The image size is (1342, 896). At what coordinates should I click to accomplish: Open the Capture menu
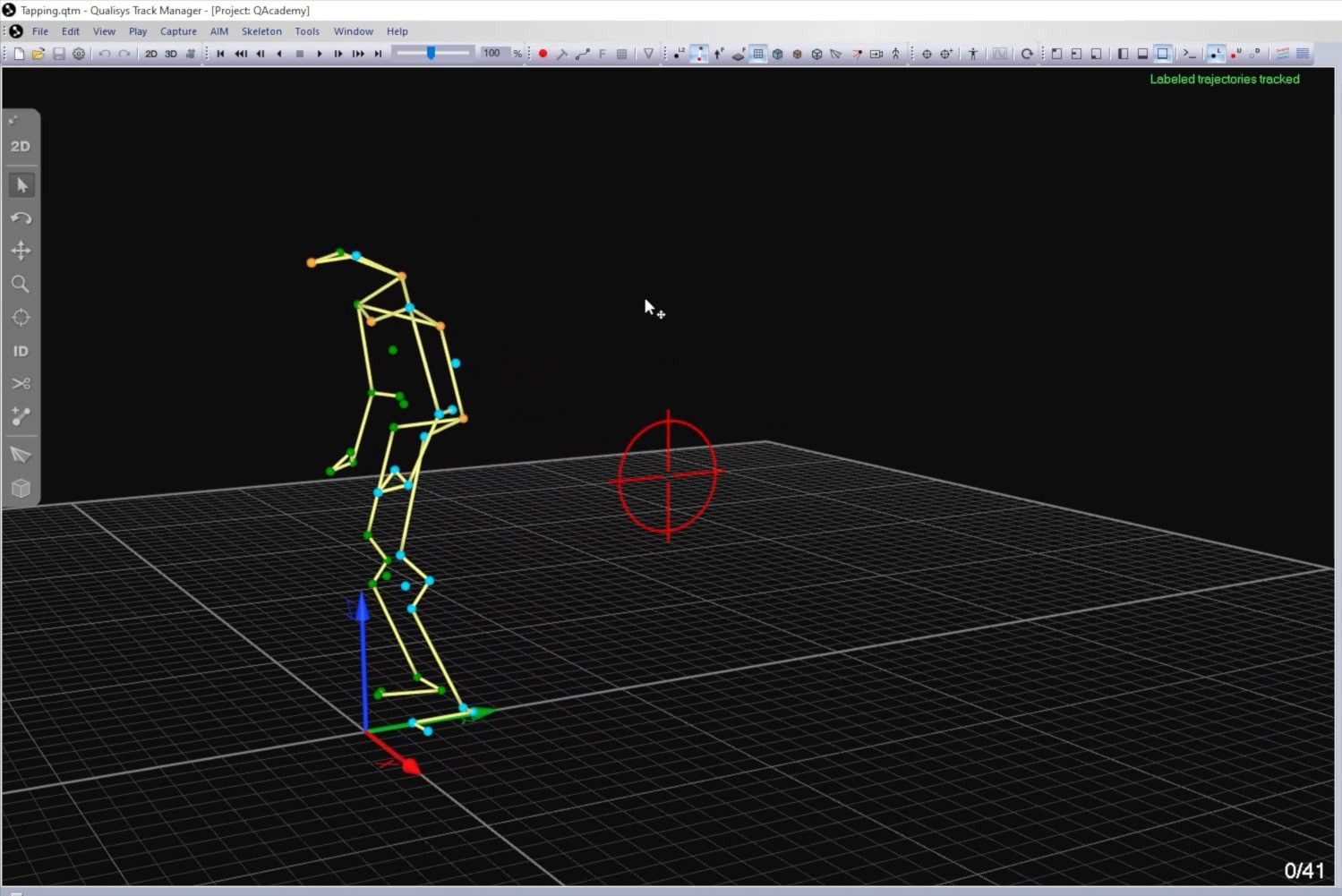pyautogui.click(x=178, y=31)
